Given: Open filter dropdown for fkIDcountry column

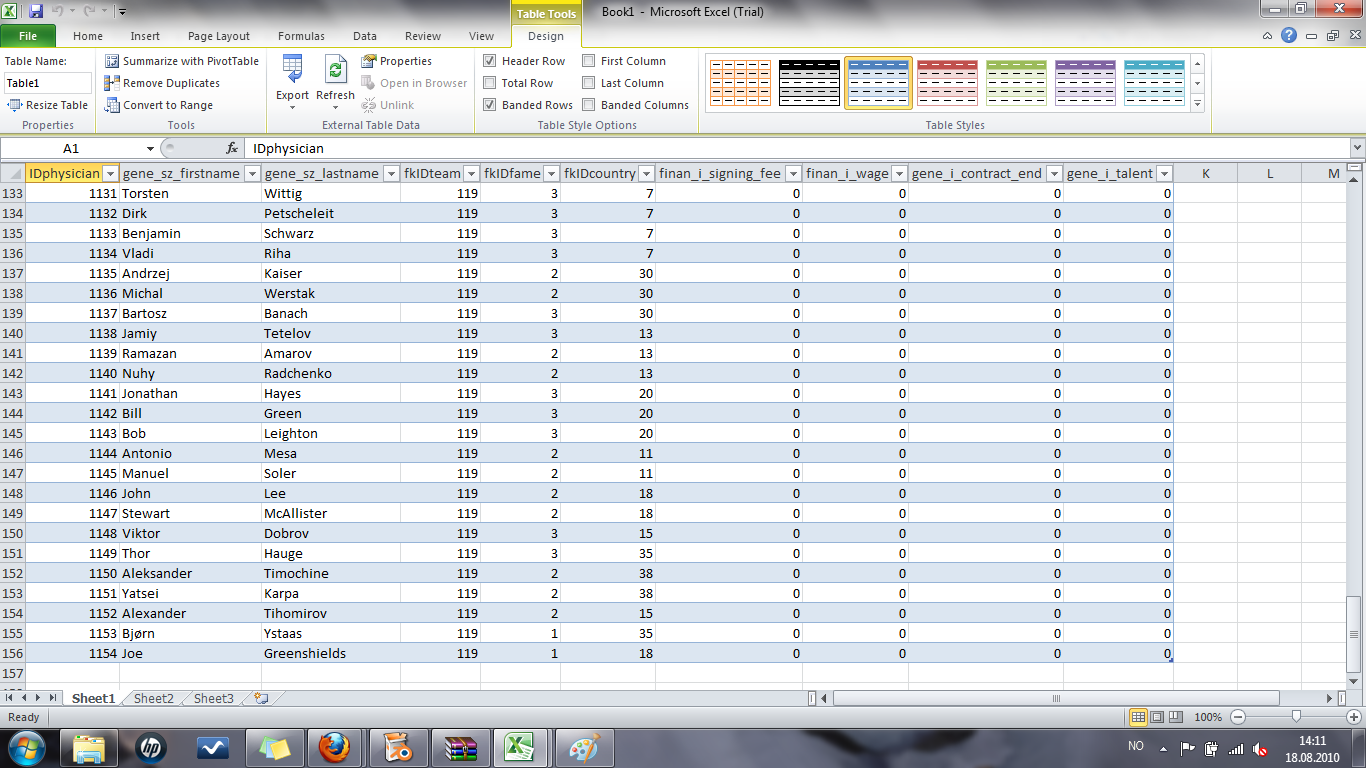Looking at the screenshot, I should (x=646, y=174).
